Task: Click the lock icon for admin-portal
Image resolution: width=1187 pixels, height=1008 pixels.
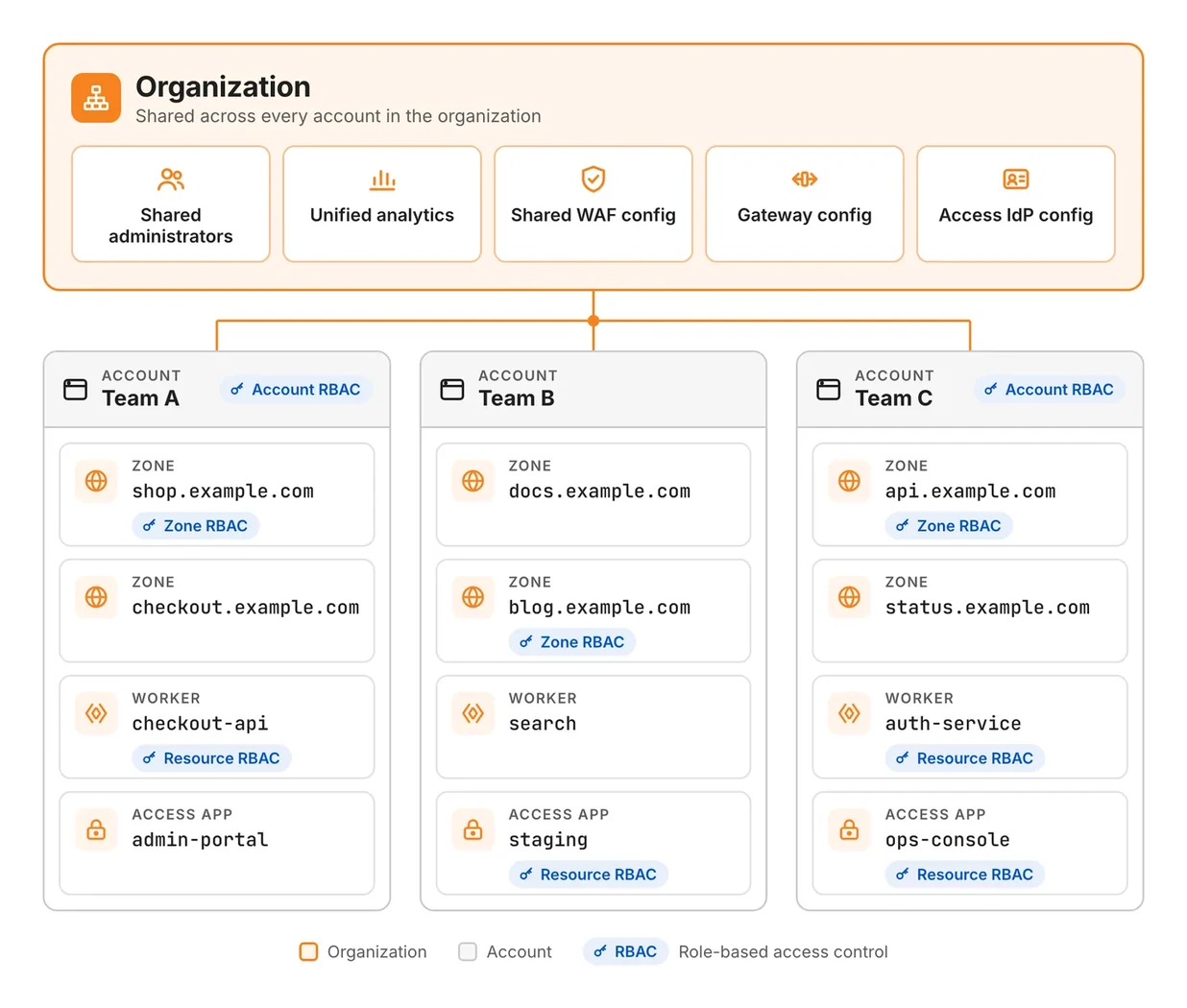Action: (96, 828)
